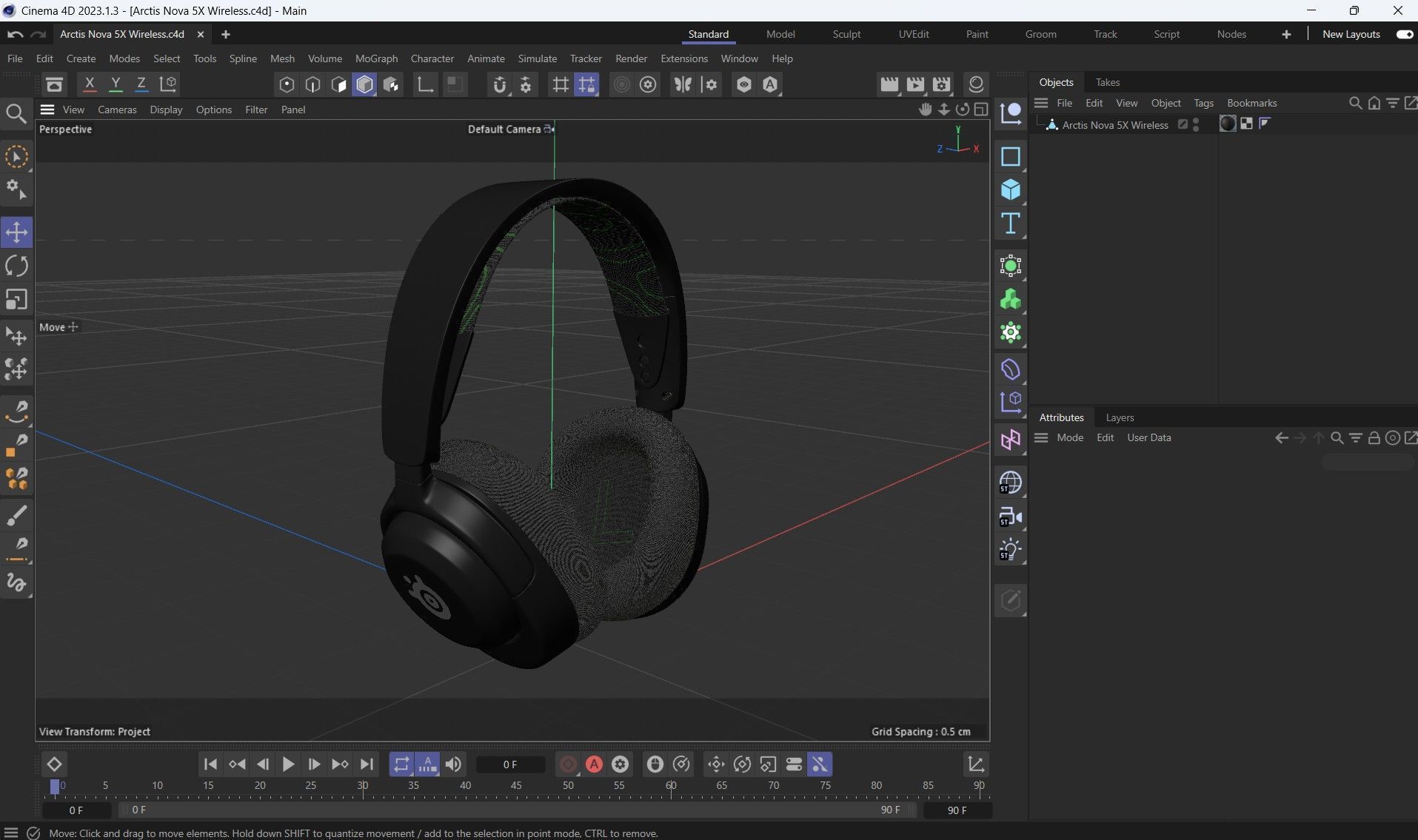
Task: Click the camera object icon
Action: pos(1010,517)
